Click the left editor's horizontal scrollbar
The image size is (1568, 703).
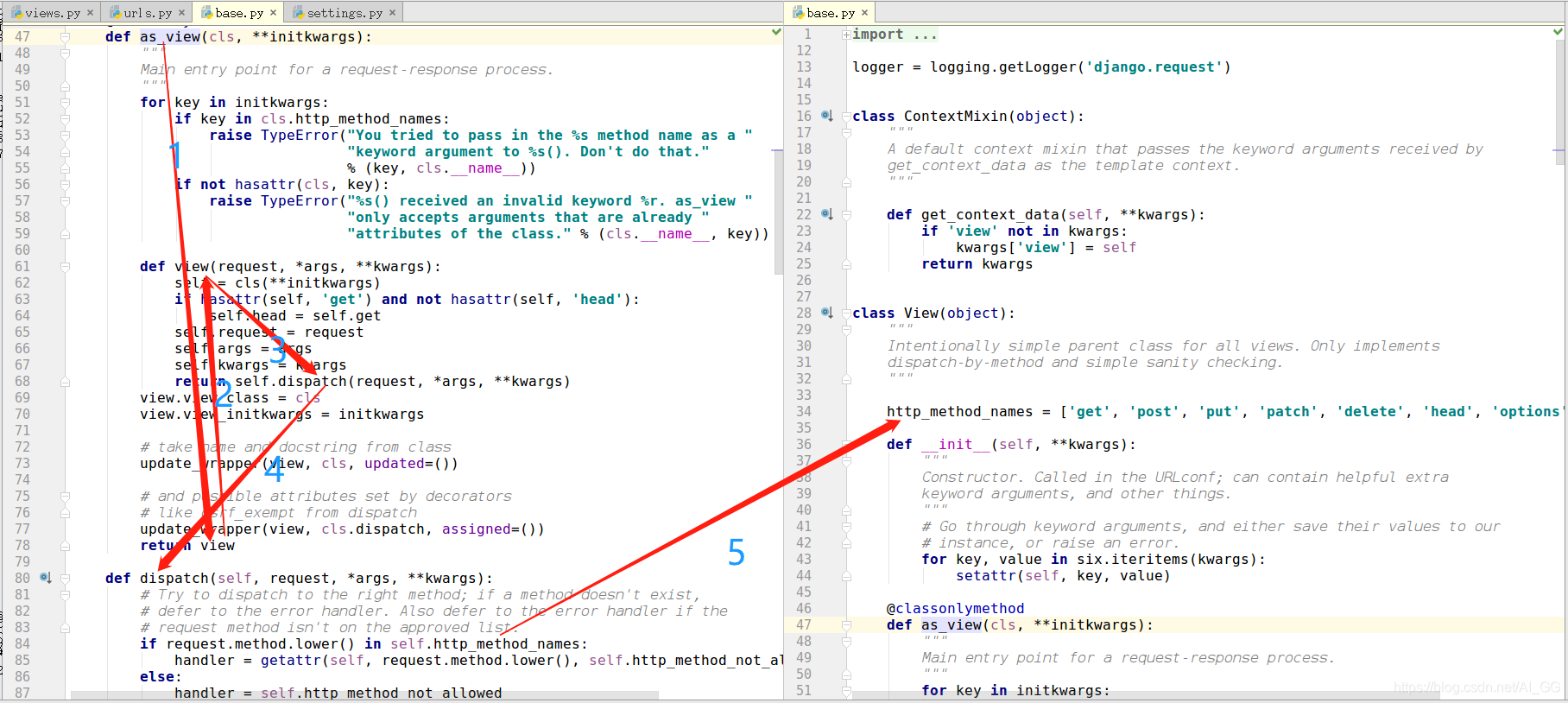(364, 694)
